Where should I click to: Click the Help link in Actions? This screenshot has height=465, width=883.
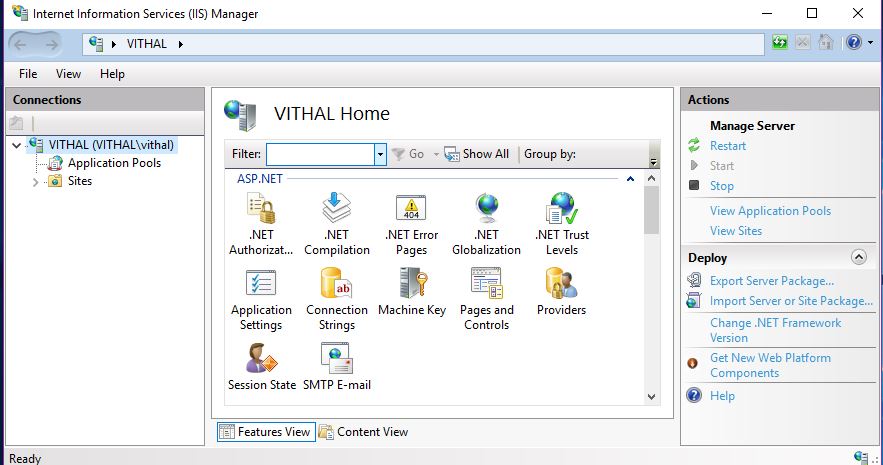722,396
